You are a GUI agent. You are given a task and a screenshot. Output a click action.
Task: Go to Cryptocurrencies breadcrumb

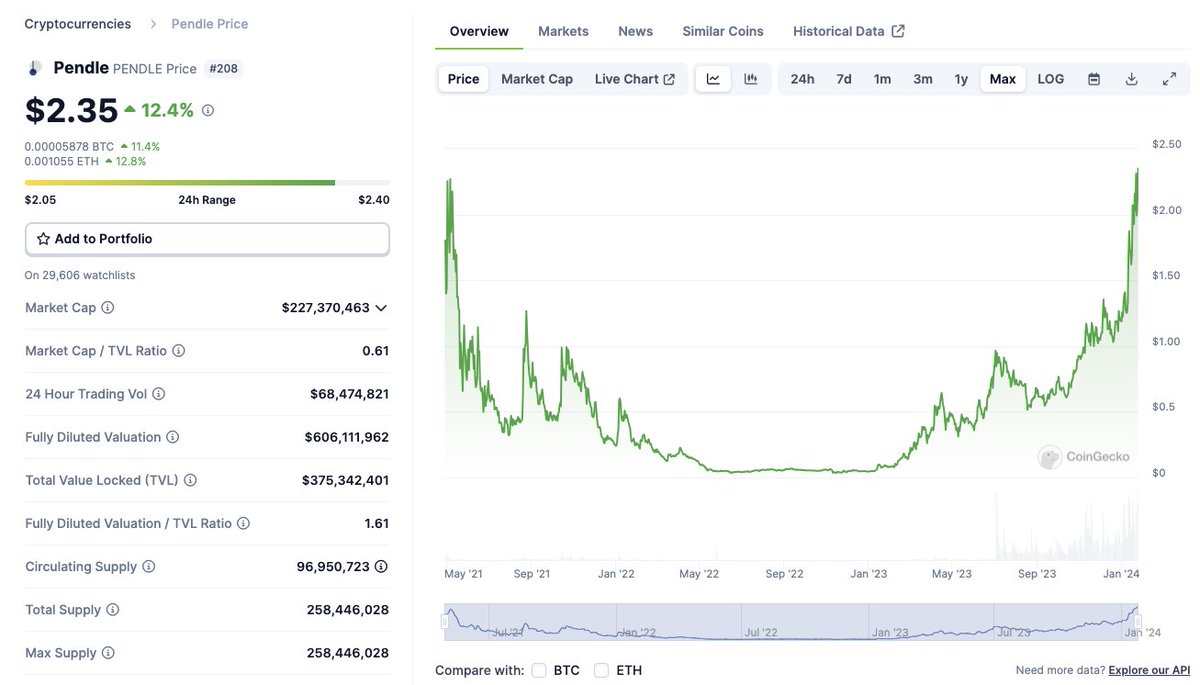[x=78, y=24]
